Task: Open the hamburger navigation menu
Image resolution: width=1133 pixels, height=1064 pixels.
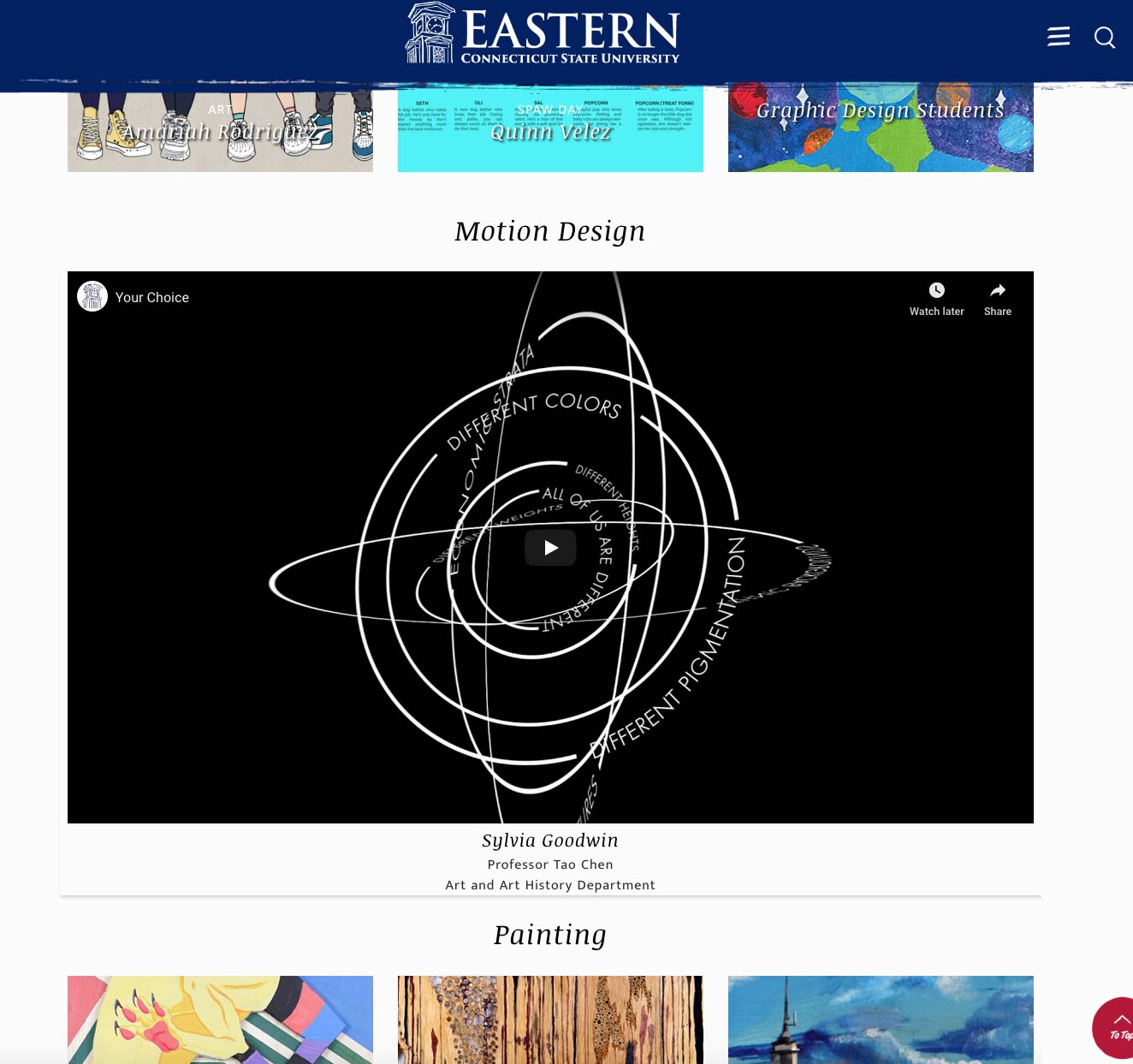Action: pos(1059,37)
